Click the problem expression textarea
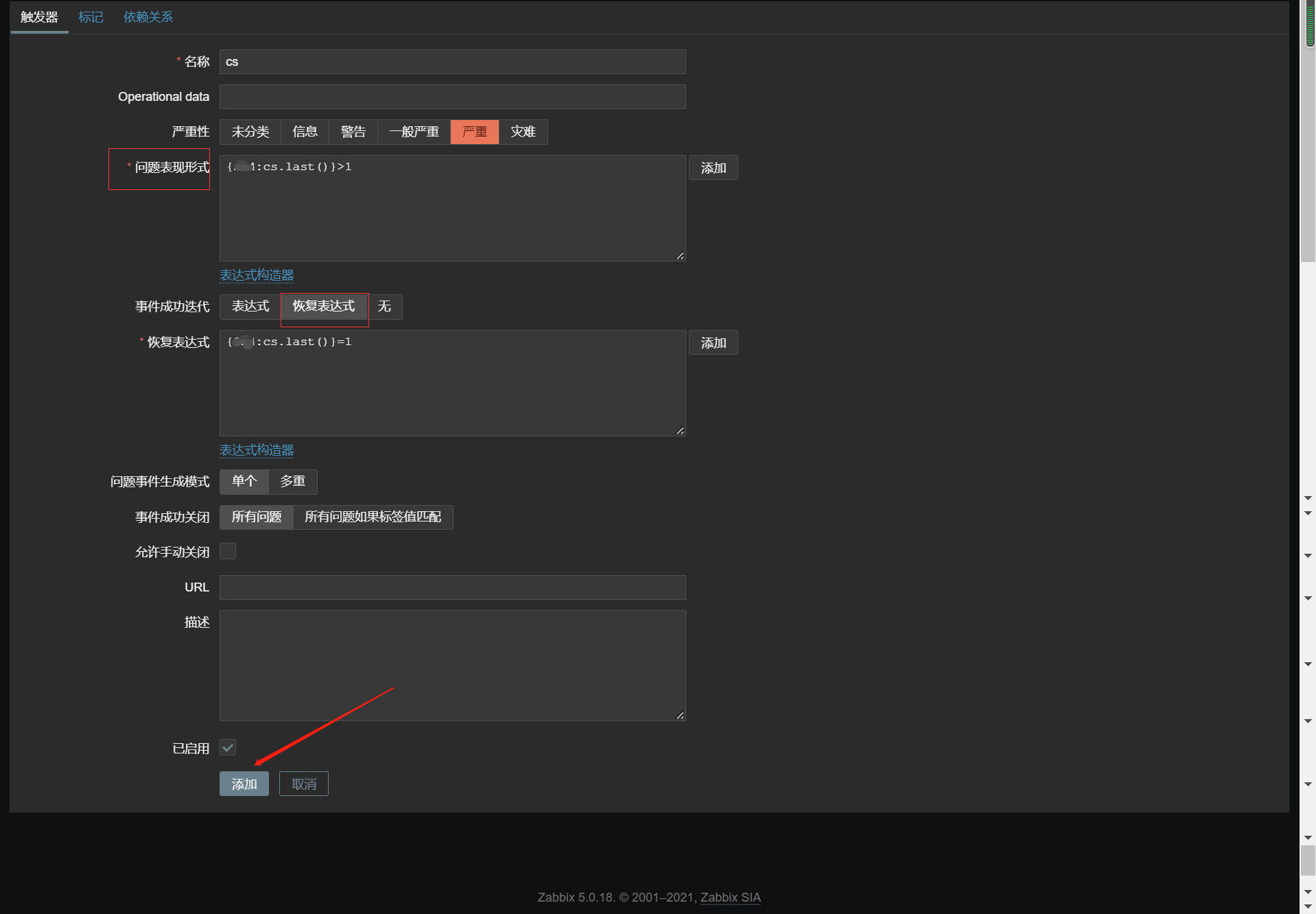 tap(452, 208)
